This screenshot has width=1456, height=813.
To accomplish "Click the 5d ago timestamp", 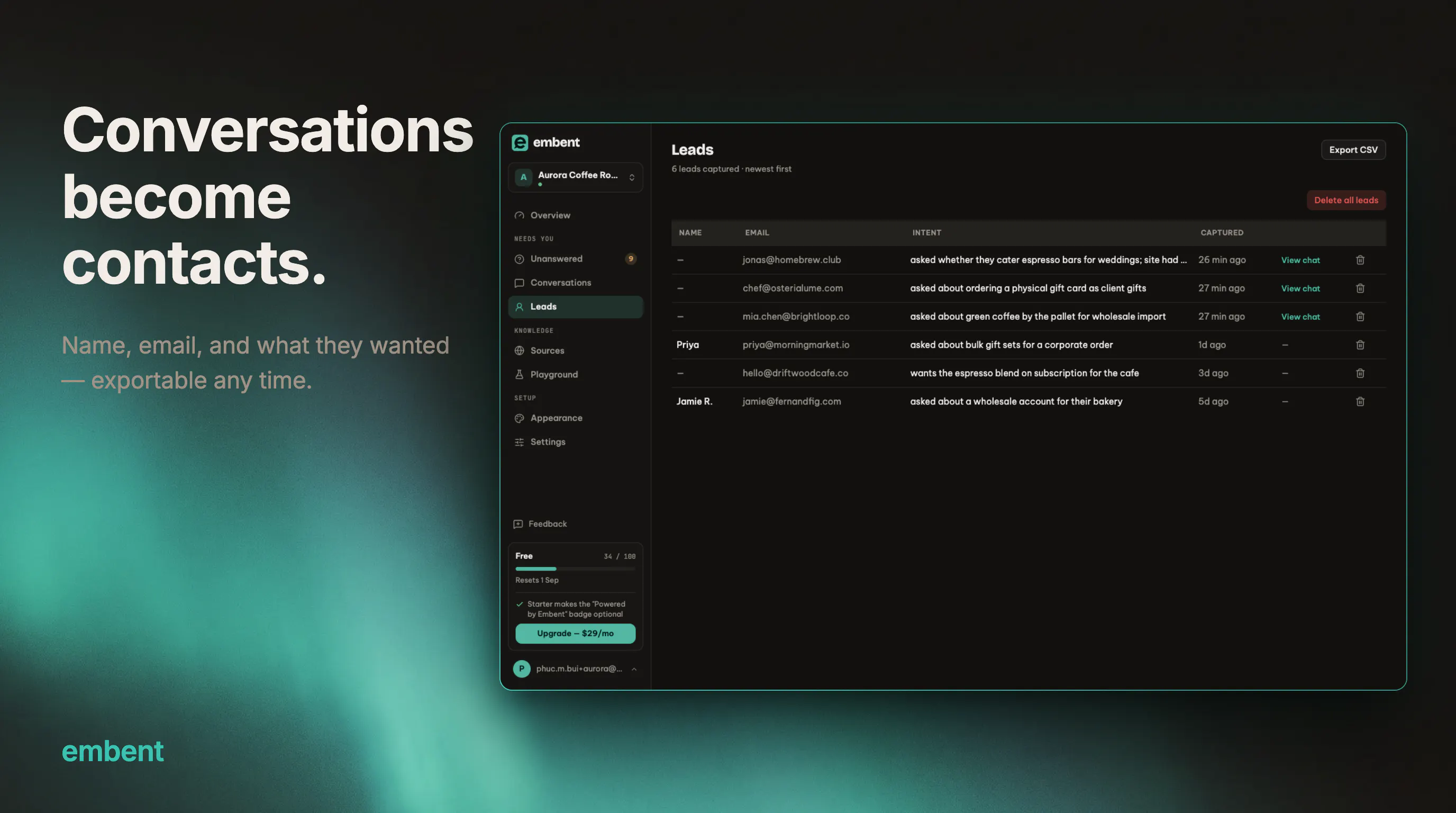I will click(1213, 401).
